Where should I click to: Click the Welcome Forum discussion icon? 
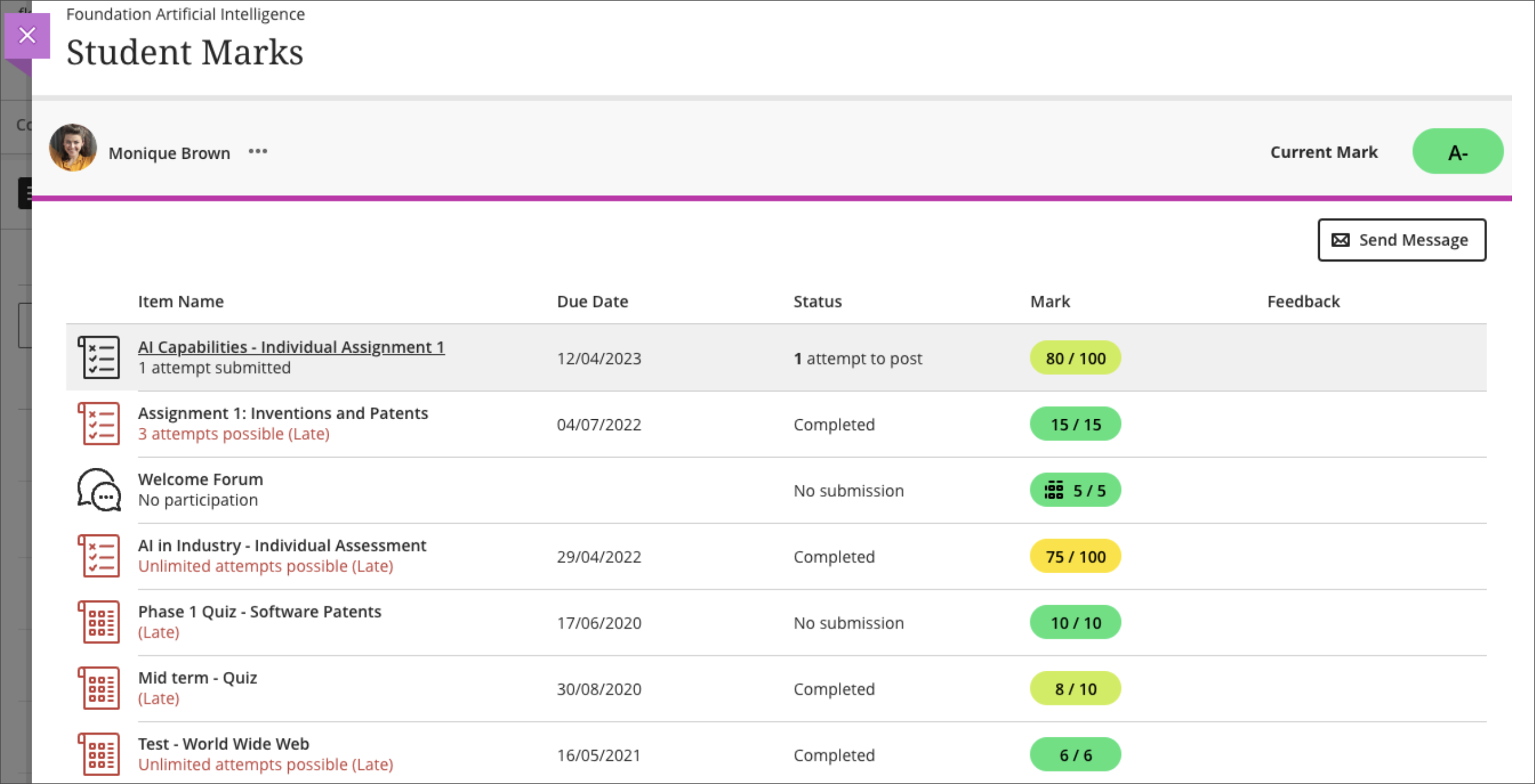tap(99, 490)
